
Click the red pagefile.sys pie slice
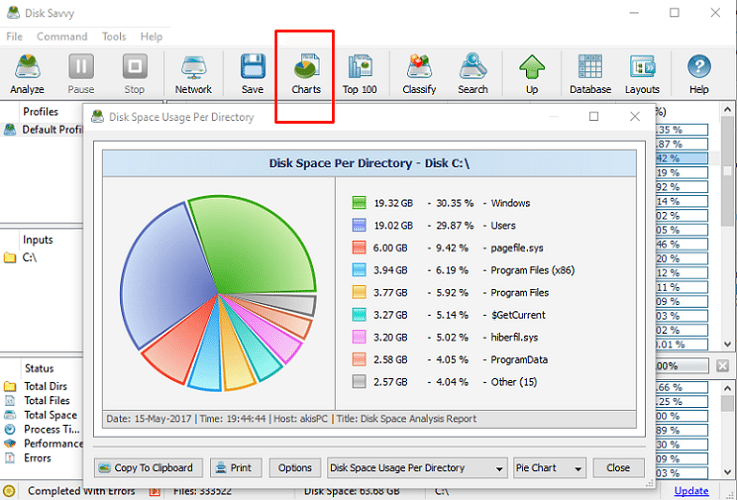181,345
